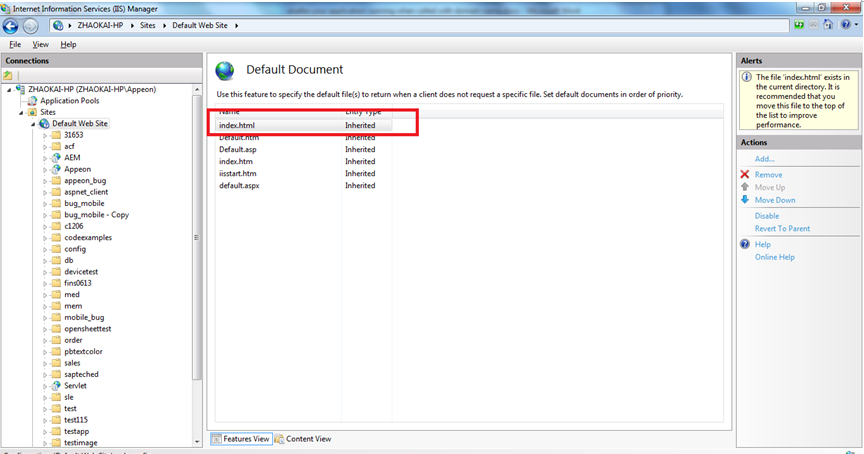The image size is (864, 454).
Task: Click the Home icon in the top toolbar
Action: pyautogui.click(x=828, y=25)
